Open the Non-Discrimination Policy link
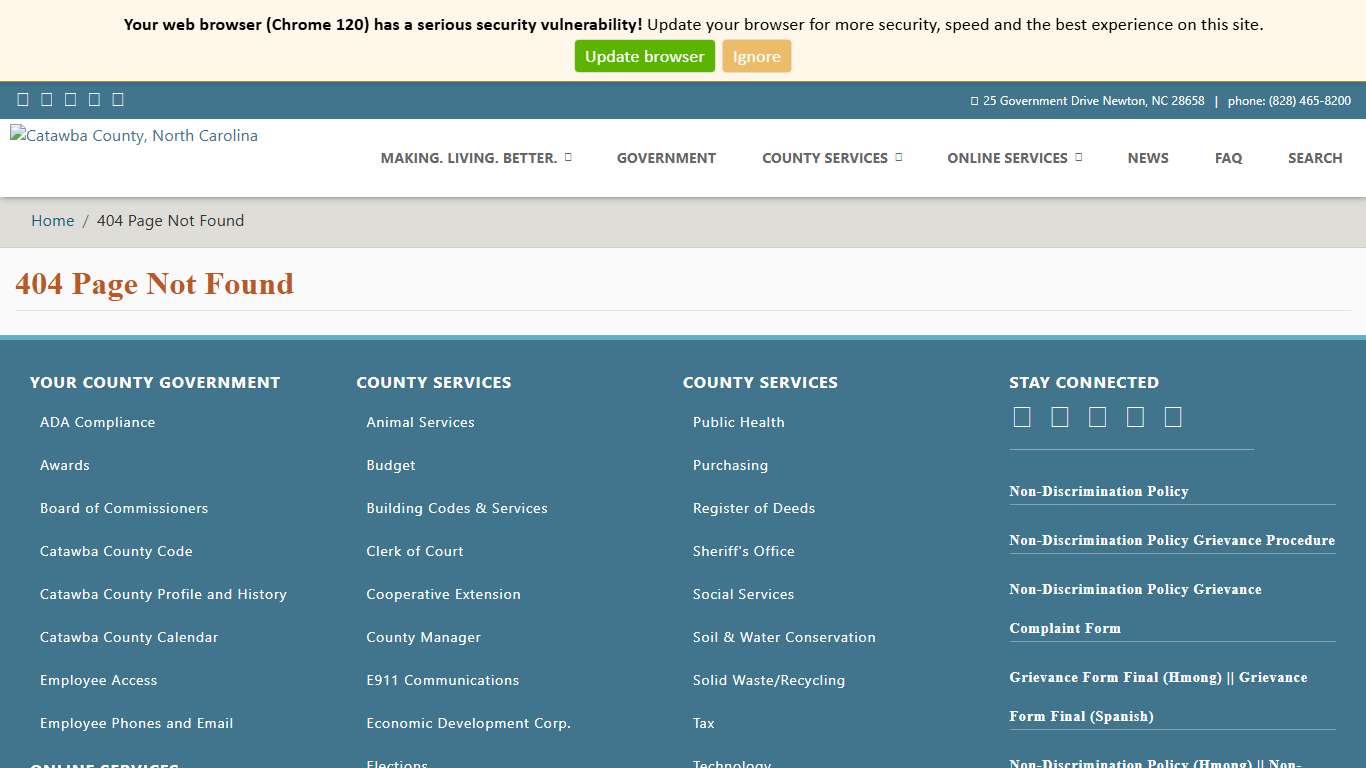This screenshot has height=768, width=1366. tap(1099, 491)
